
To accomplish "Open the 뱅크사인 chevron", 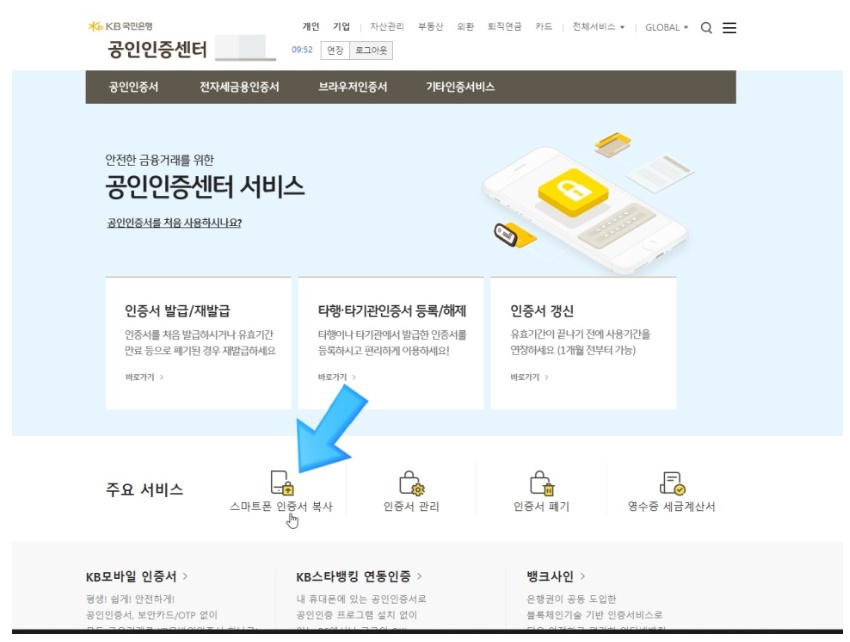I will (583, 576).
